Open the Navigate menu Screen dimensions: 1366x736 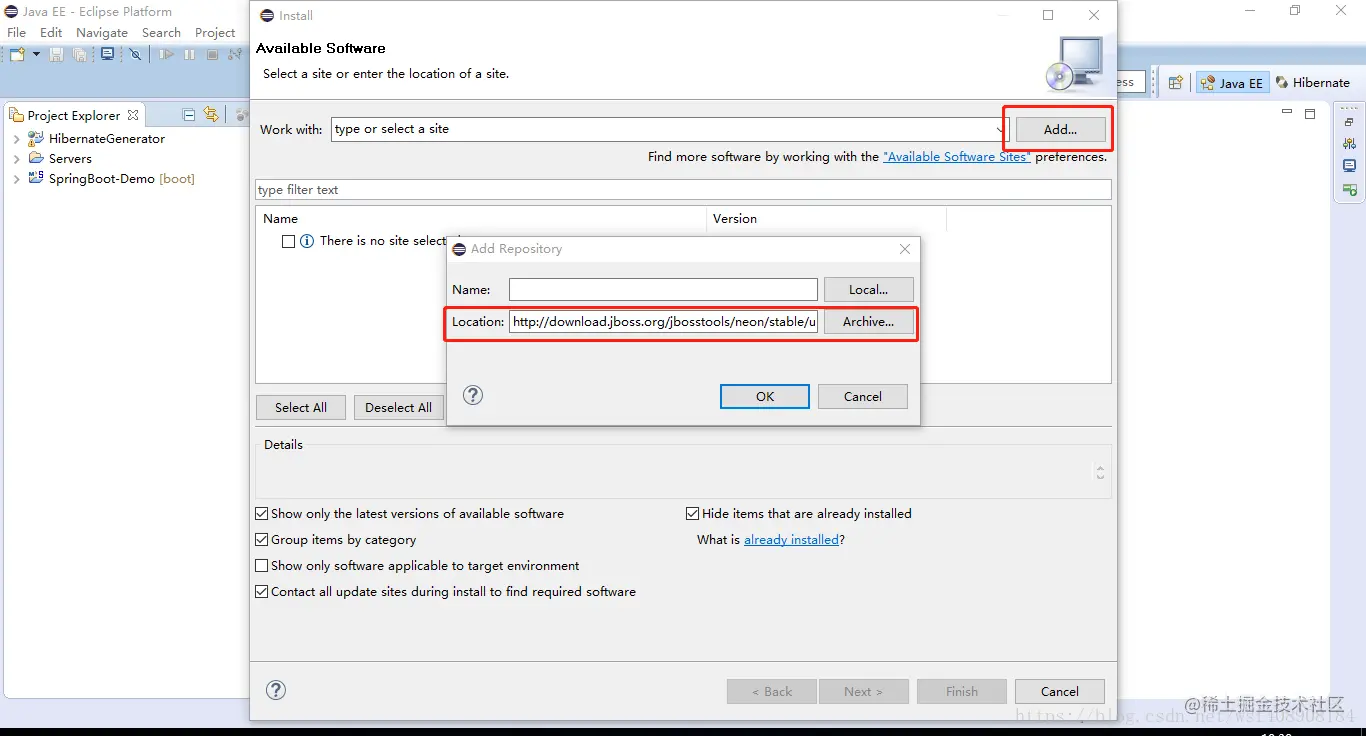click(102, 33)
